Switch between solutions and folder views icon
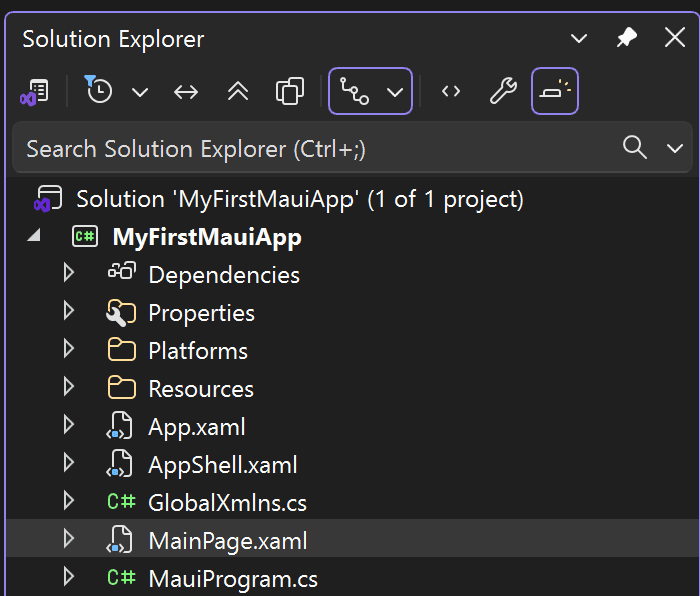The width and height of the screenshot is (700, 596). point(35,92)
